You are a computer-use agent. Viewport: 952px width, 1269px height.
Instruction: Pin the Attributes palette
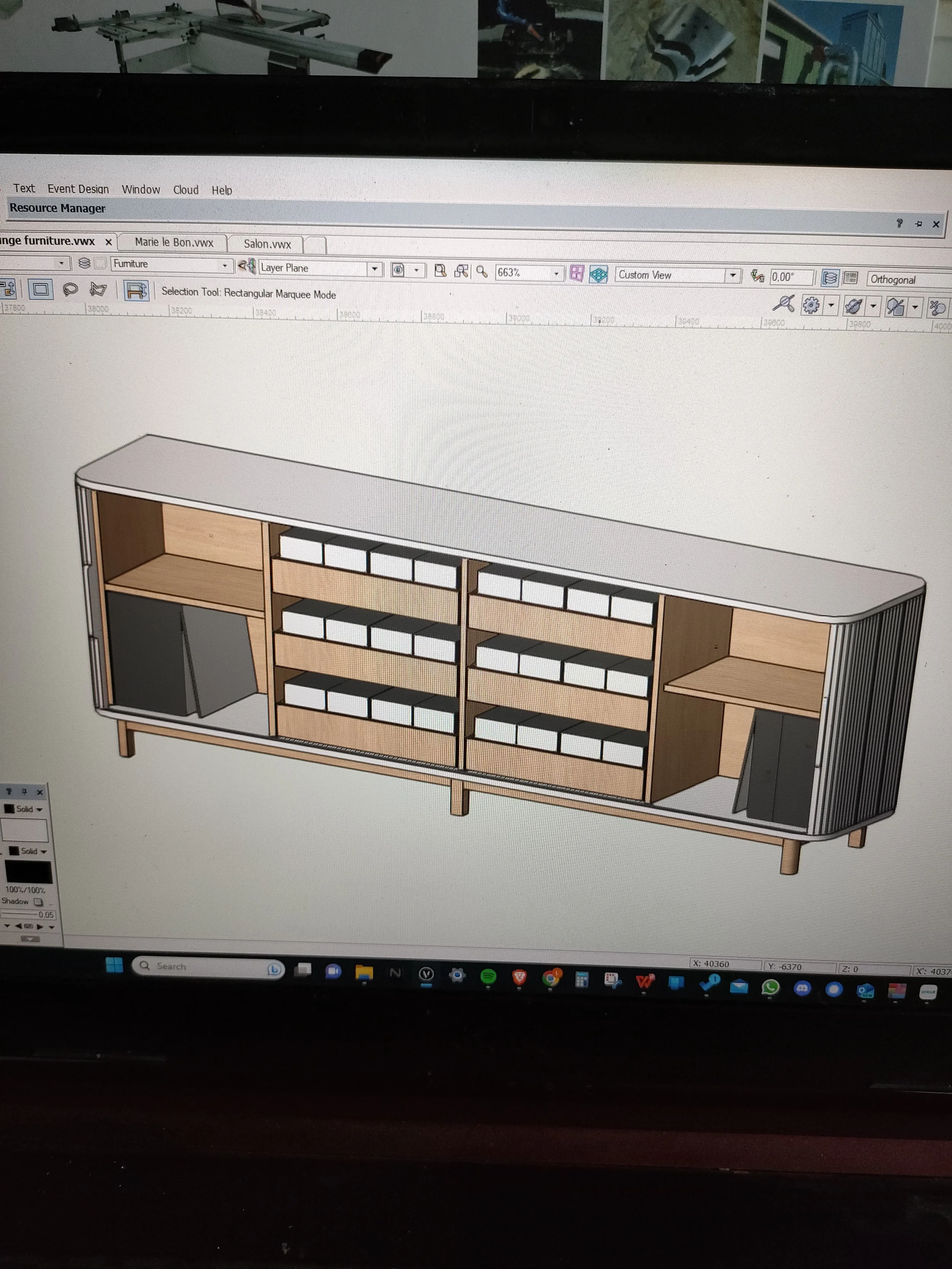click(x=24, y=792)
